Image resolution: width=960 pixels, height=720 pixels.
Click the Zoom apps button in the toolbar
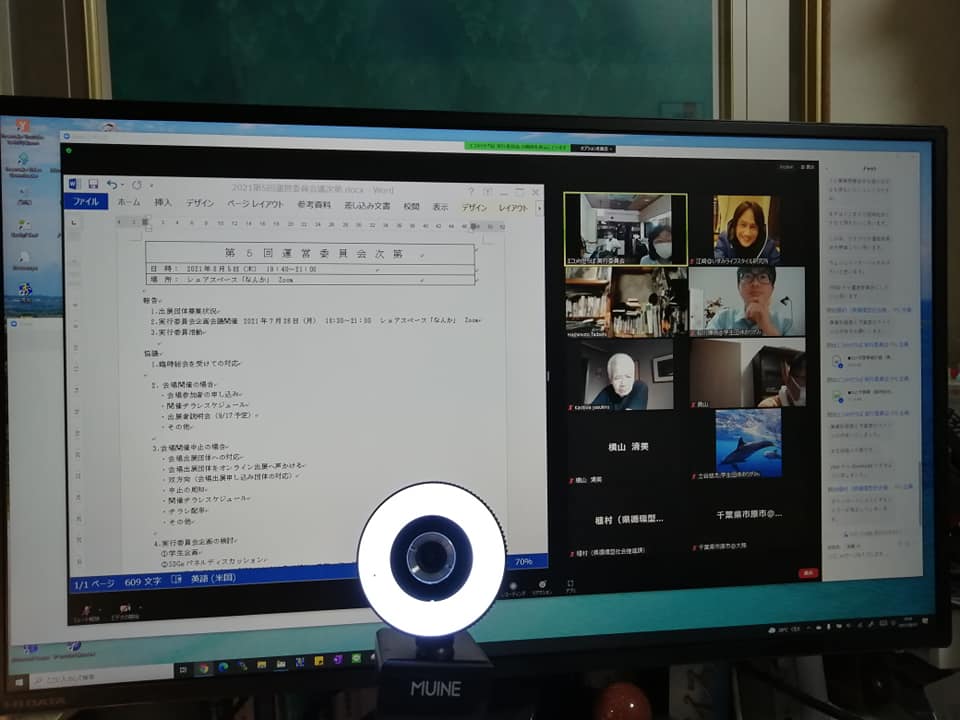(x=571, y=586)
